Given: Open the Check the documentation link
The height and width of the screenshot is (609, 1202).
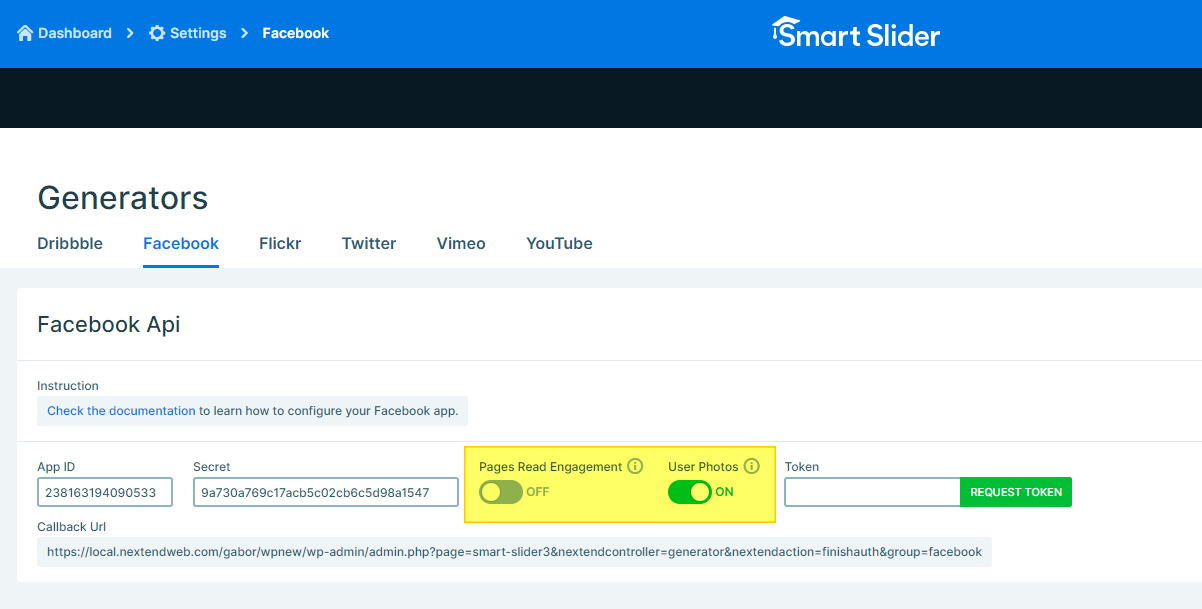Looking at the screenshot, I should tap(121, 411).
